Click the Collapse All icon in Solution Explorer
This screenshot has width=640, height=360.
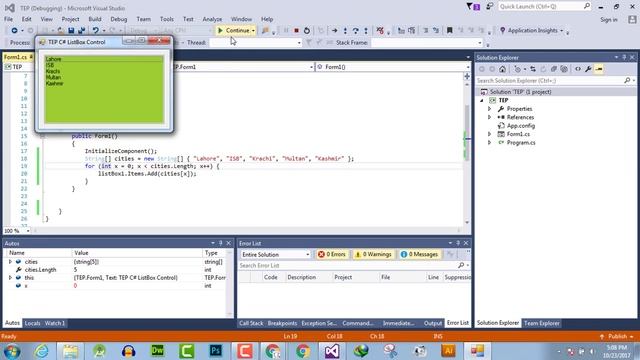[x=553, y=69]
